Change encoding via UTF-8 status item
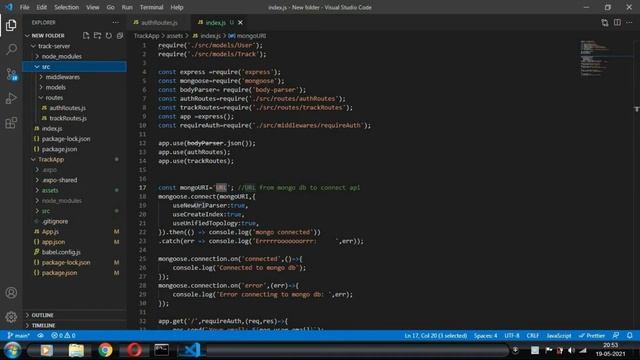The image size is (640, 360). point(511,336)
